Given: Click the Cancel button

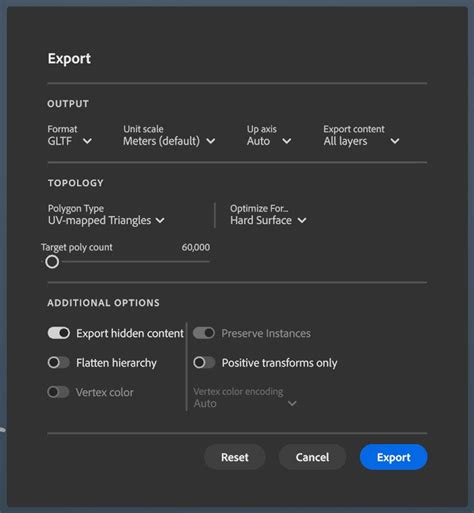Looking at the screenshot, I should coord(312,457).
